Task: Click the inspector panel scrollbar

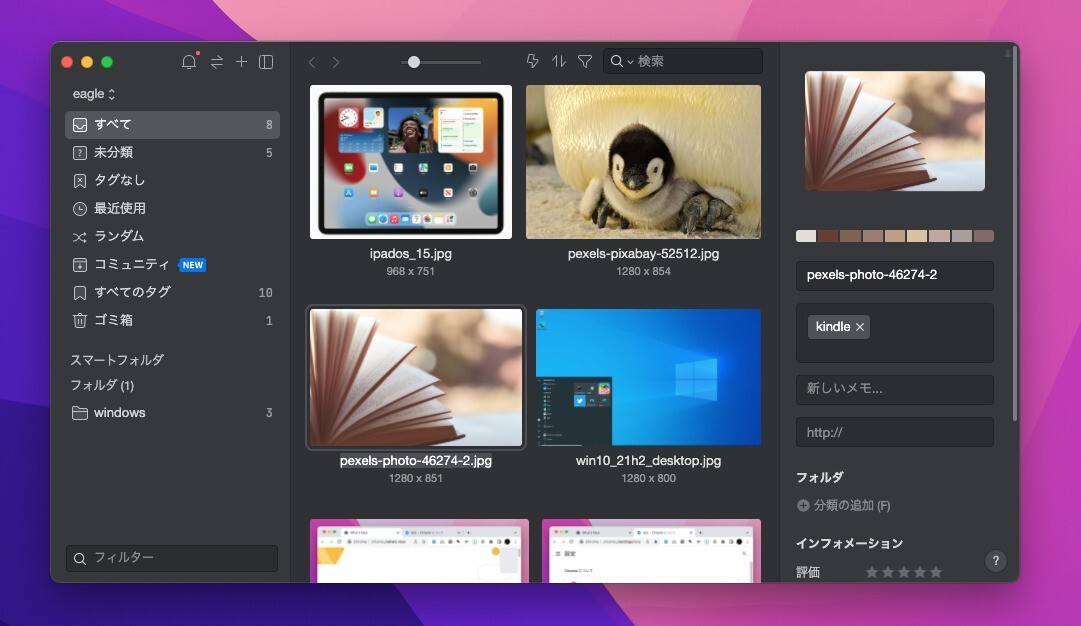Action: tap(1015, 234)
